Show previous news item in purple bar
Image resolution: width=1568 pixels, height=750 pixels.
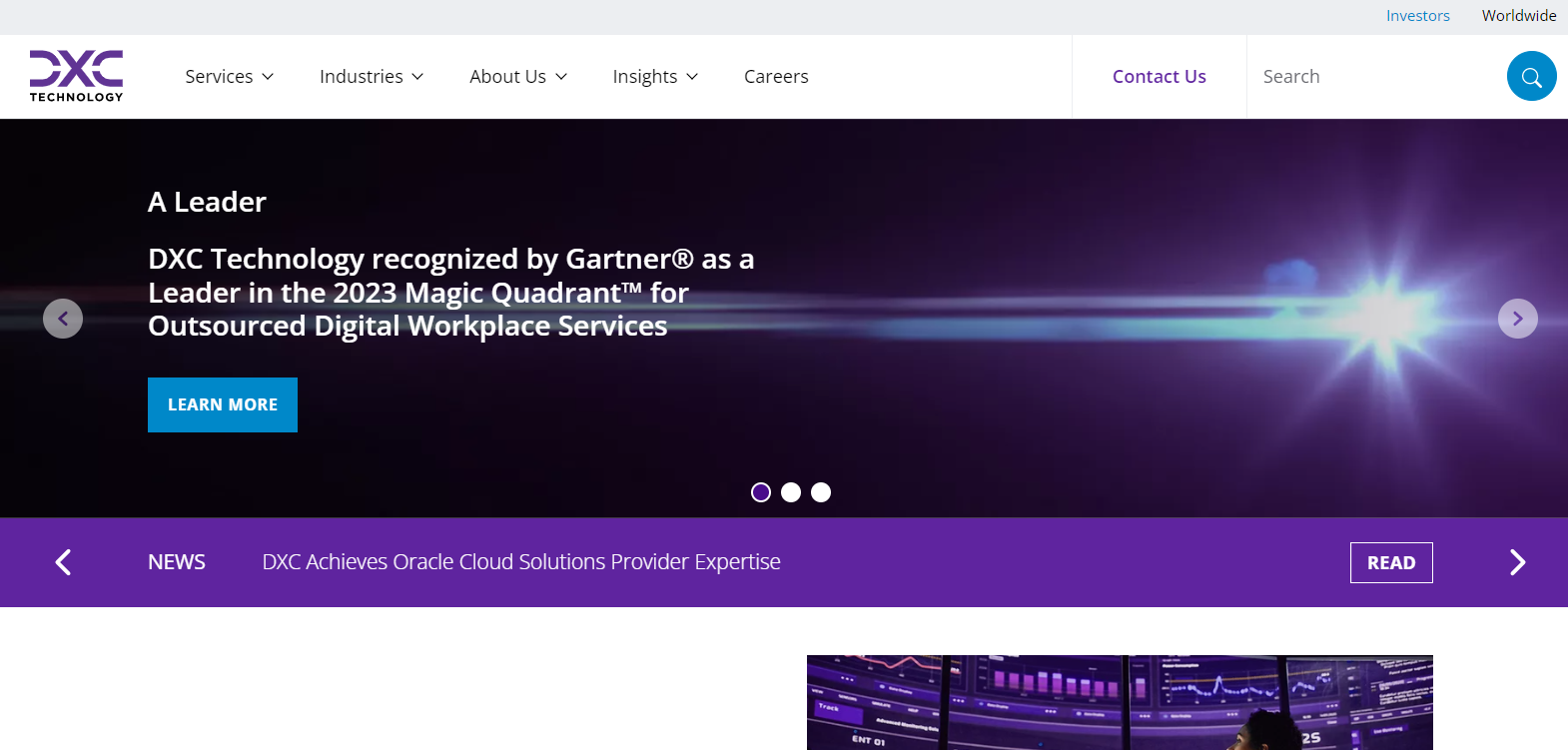(x=63, y=562)
